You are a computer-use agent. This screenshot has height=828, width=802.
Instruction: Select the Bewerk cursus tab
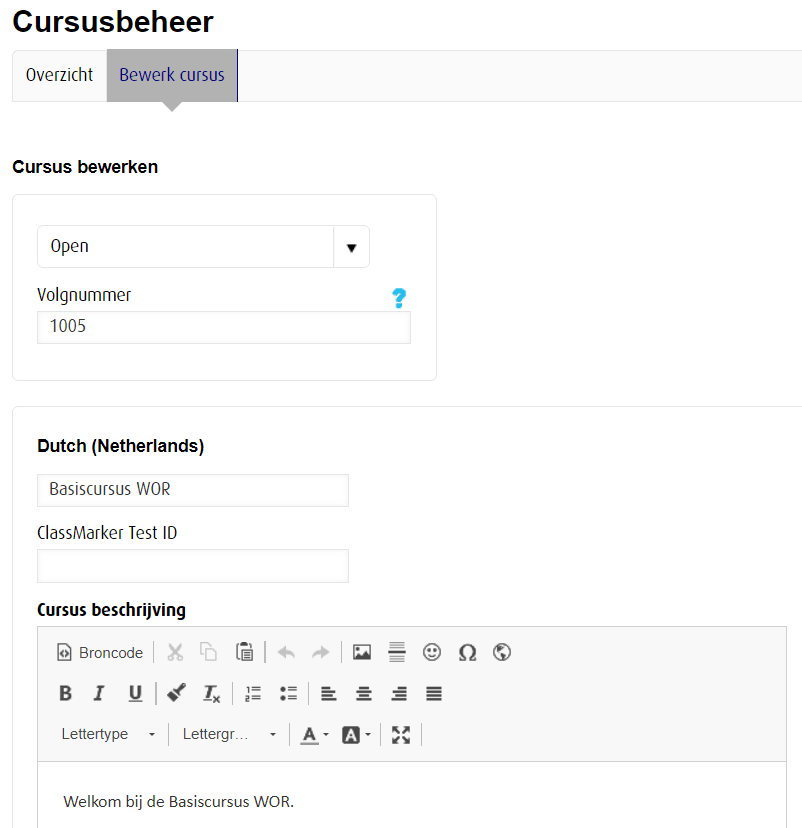click(x=172, y=76)
